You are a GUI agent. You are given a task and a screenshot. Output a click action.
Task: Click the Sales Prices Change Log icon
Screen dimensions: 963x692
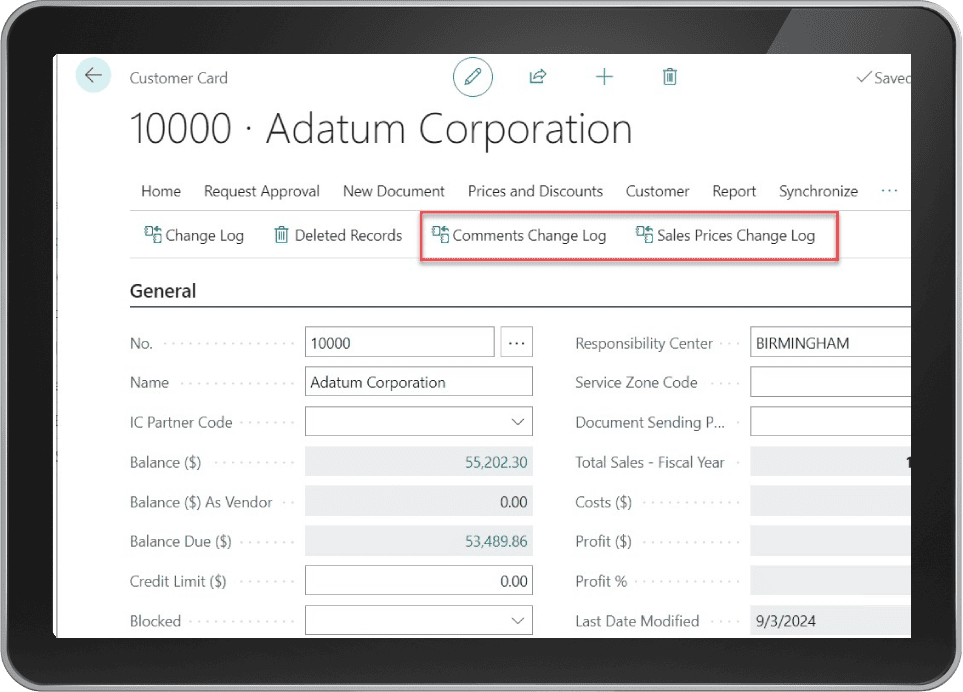tap(644, 235)
